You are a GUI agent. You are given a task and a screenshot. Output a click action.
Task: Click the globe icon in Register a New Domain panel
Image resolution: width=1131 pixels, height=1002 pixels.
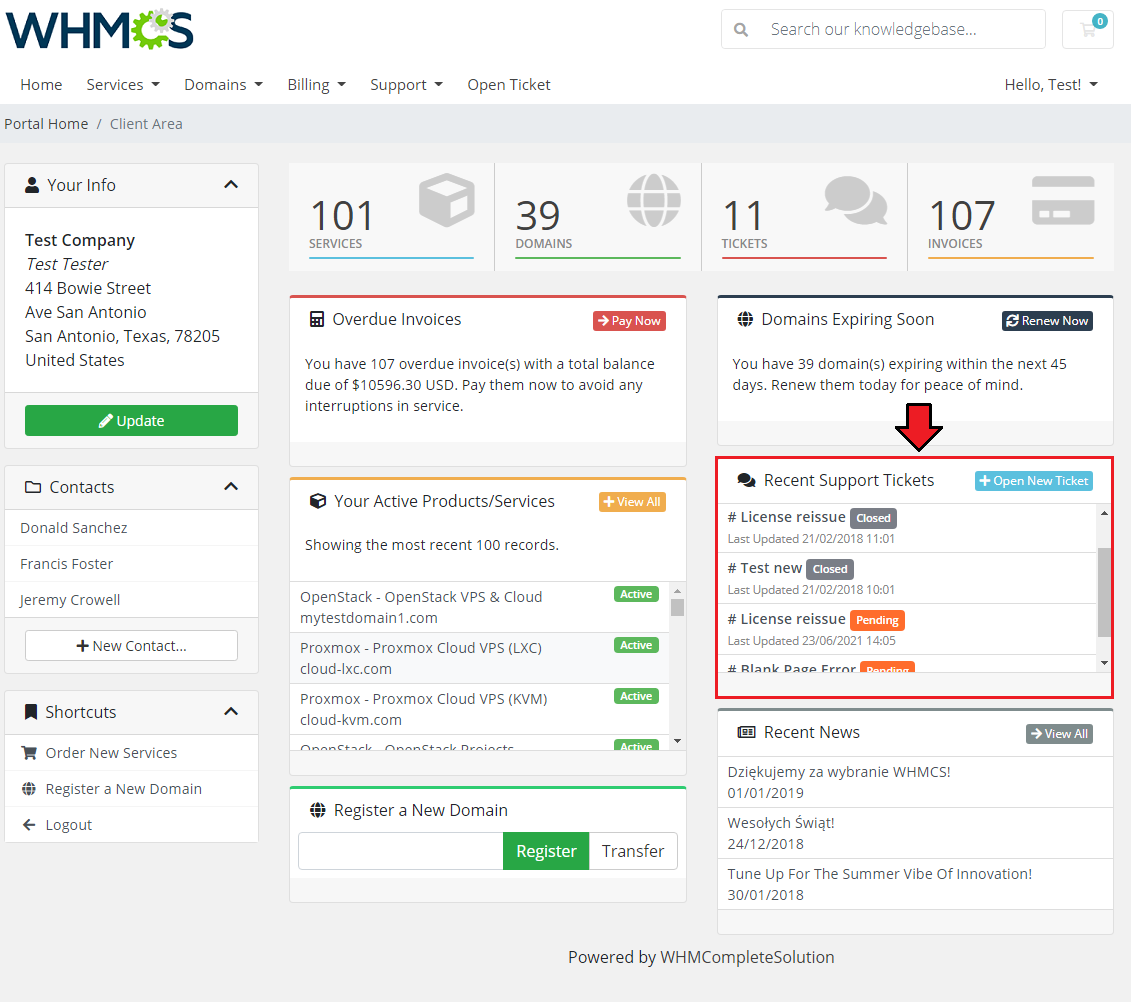(x=317, y=810)
